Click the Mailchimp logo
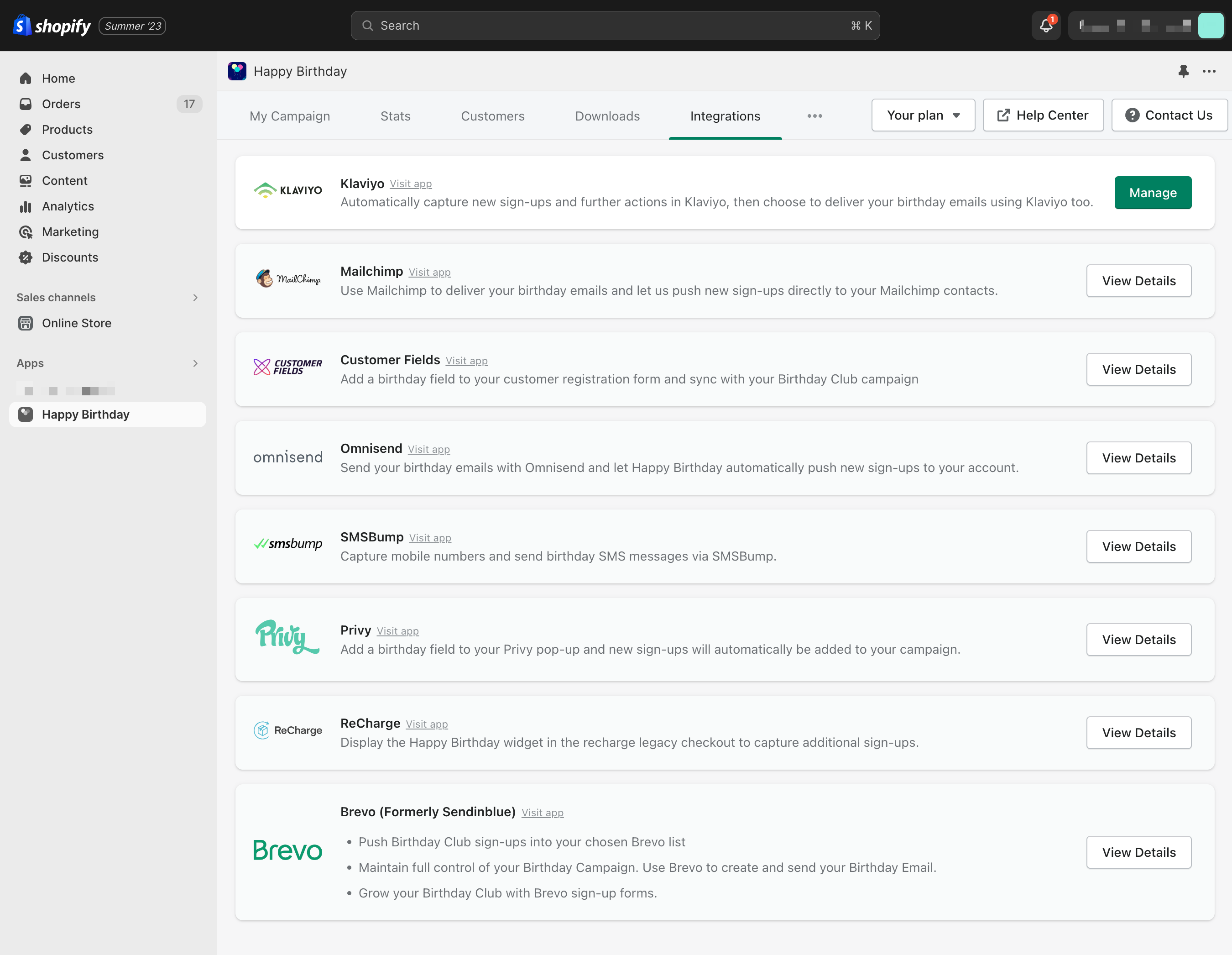The height and width of the screenshot is (955, 1232). (287, 278)
